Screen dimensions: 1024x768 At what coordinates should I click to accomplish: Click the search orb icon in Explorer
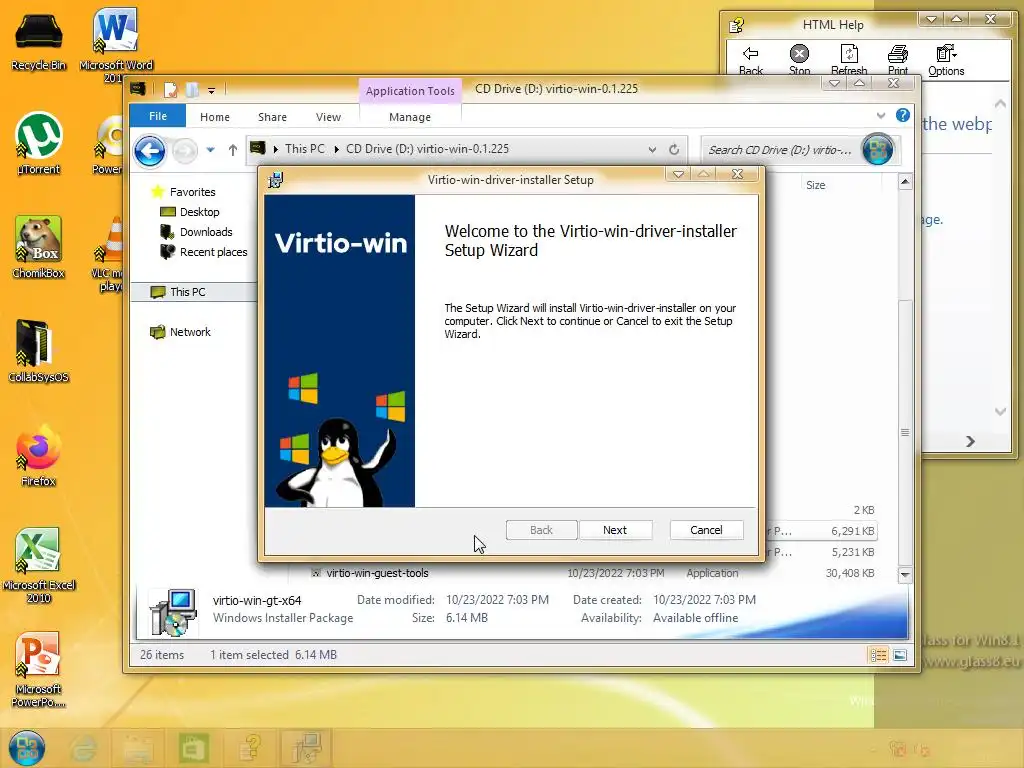pyautogui.click(x=878, y=150)
